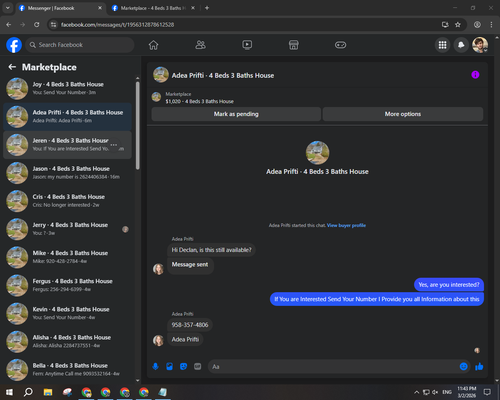Open the Facebook logo home link

pos(14,45)
